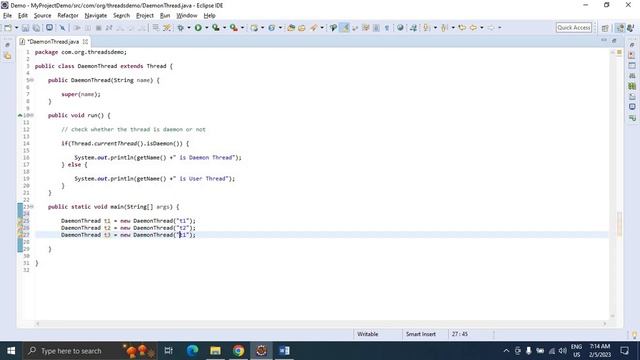The height and width of the screenshot is (360, 640).
Task: Switch to the Java perspective icon
Action: click(x=620, y=28)
